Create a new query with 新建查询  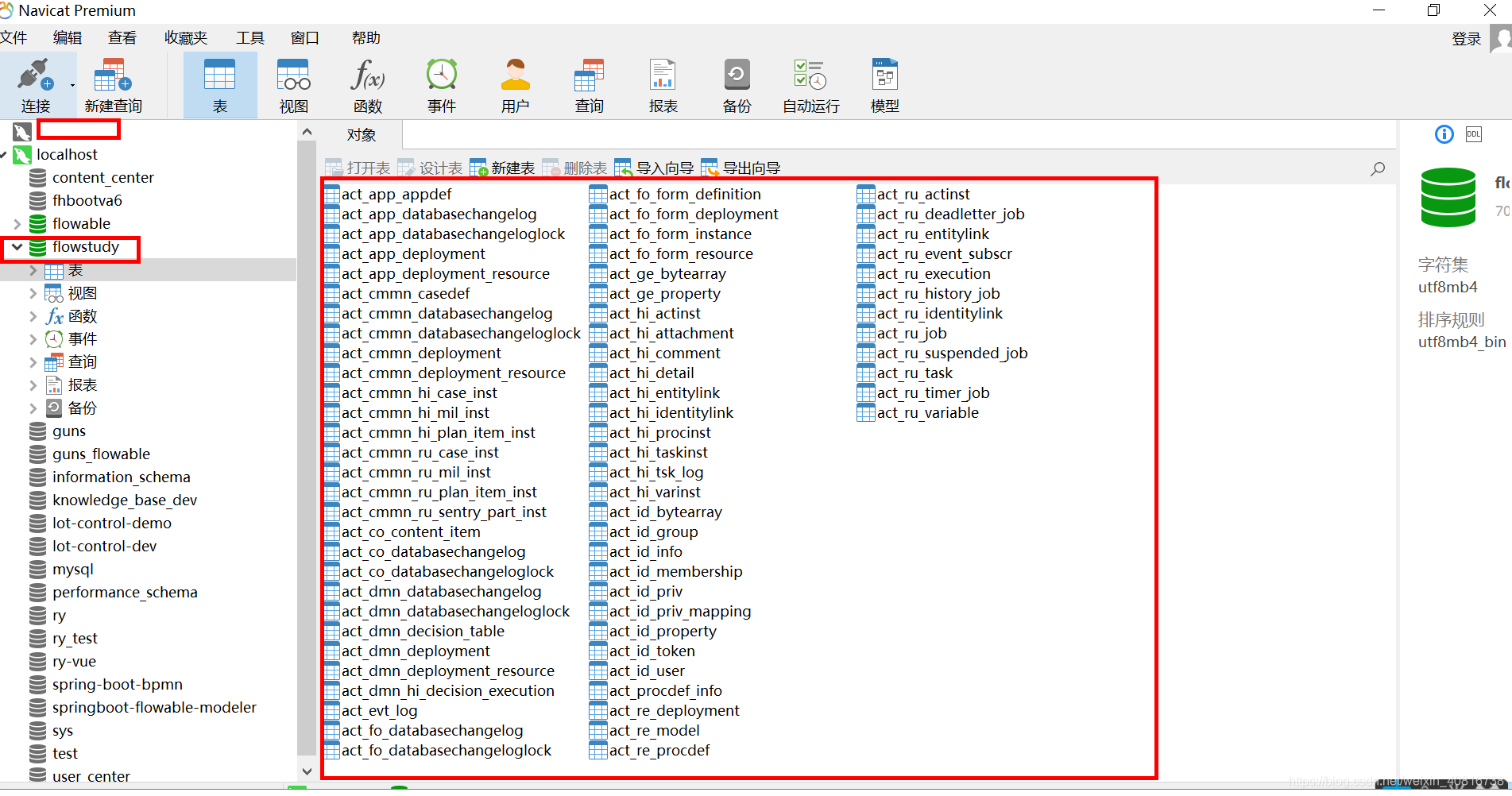[x=113, y=85]
